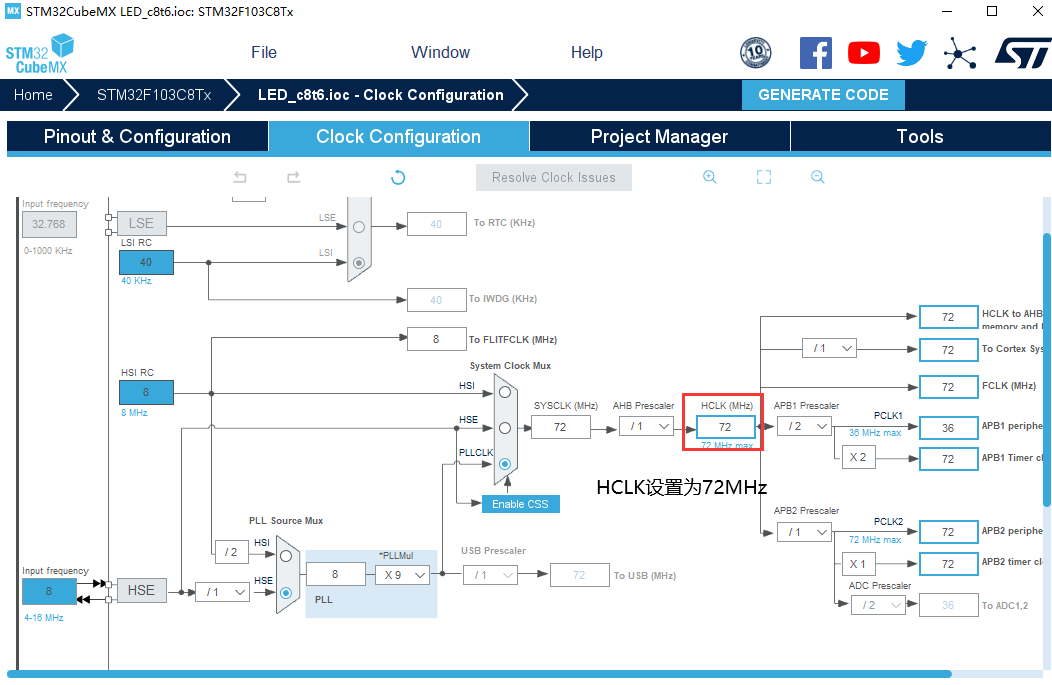Click the HCLK (MHz) input field
This screenshot has height=685, width=1052.
(x=725, y=427)
